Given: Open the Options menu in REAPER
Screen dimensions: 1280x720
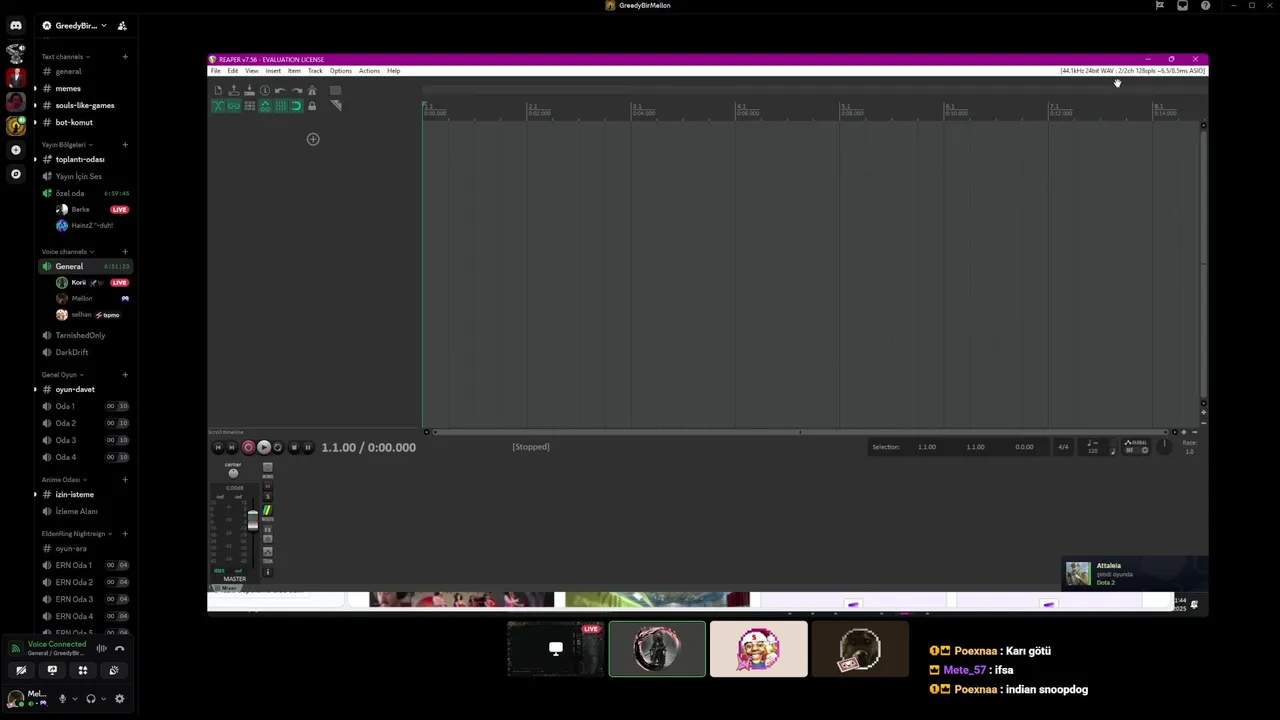Looking at the screenshot, I should [x=340, y=71].
